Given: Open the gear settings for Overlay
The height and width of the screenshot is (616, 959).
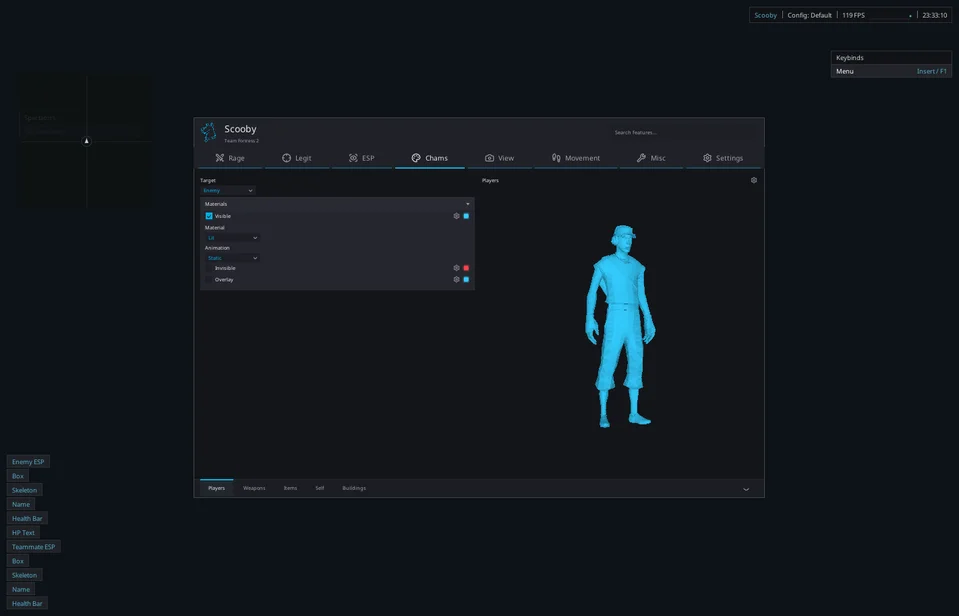Looking at the screenshot, I should [456, 280].
